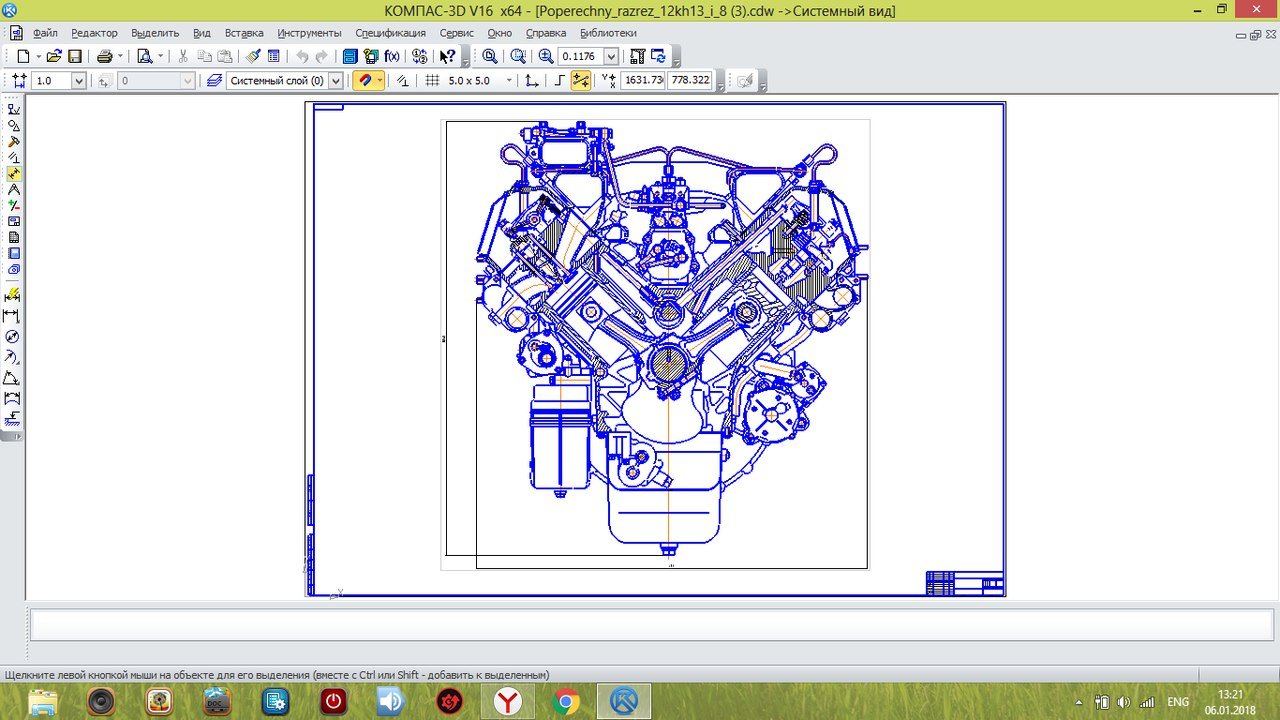Image resolution: width=1280 pixels, height=720 pixels.
Task: Open an existing document with the folder icon
Action: [54, 57]
